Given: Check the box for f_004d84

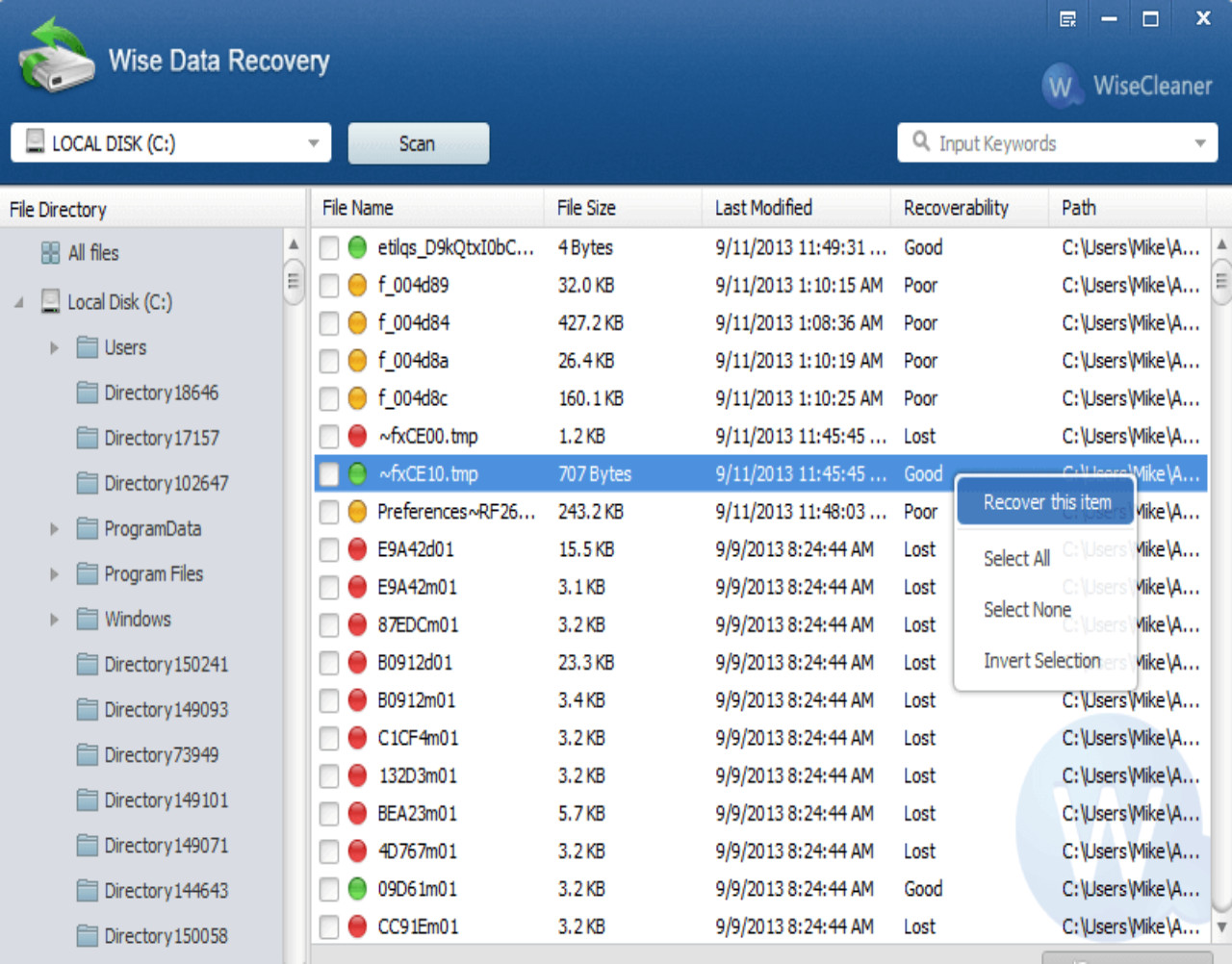Looking at the screenshot, I should coord(329,323).
